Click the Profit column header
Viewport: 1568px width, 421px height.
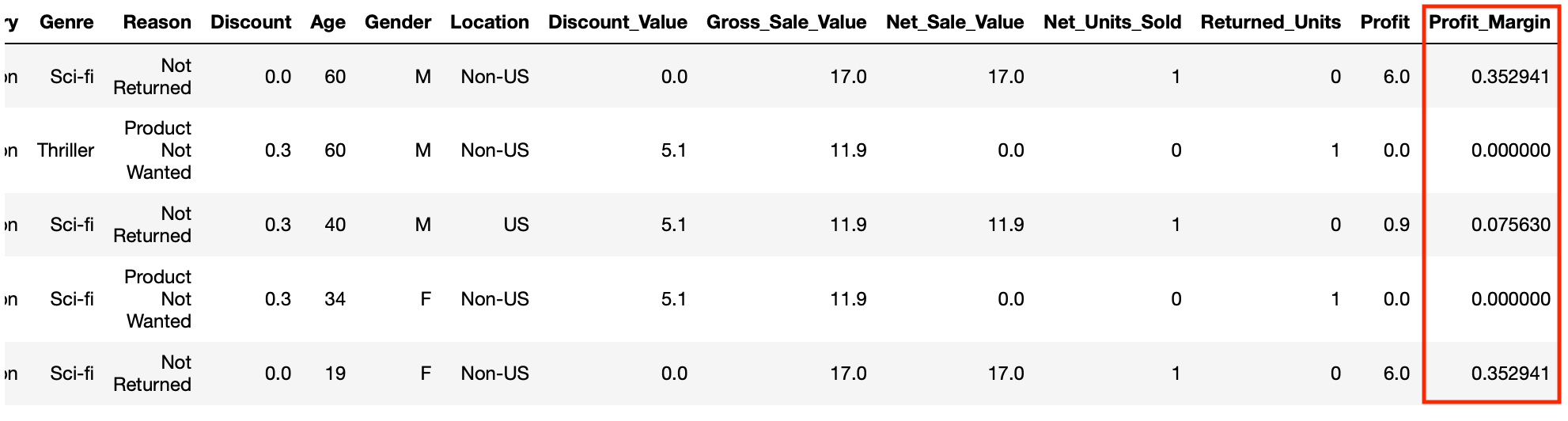pos(1384,22)
